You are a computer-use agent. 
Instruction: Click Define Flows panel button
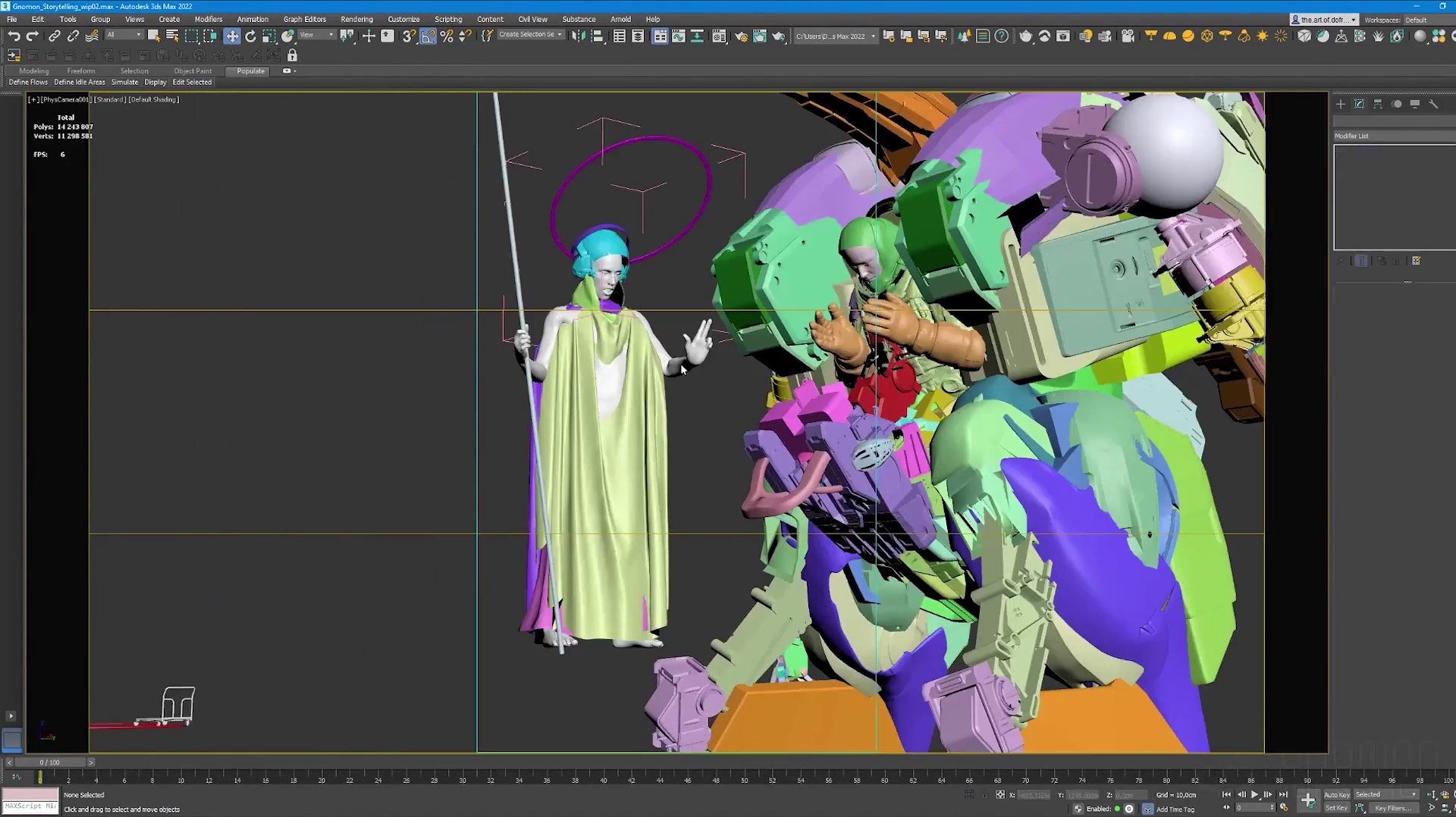point(28,82)
